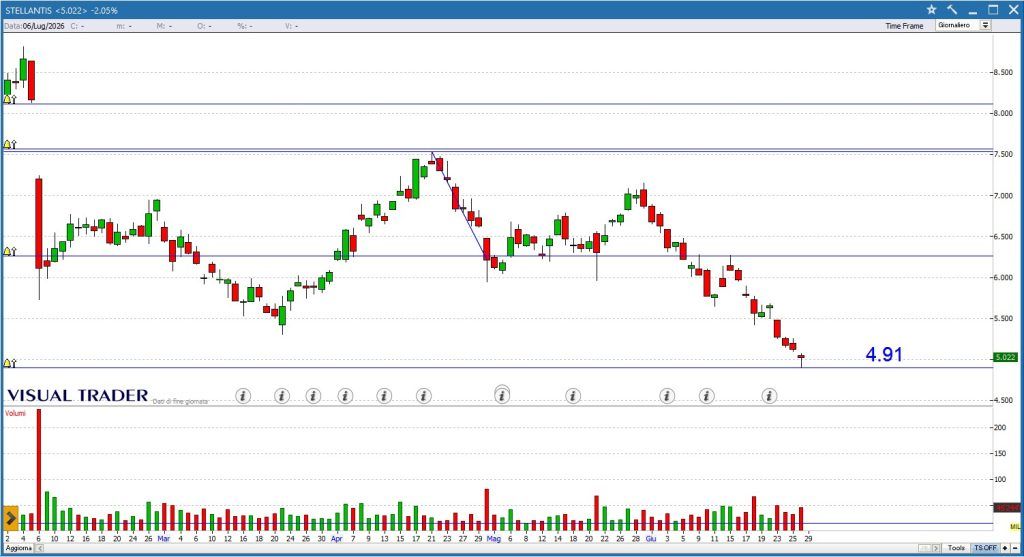Click the Data 06/Lug/2026 field
The image size is (1024, 557).
pos(34,26)
